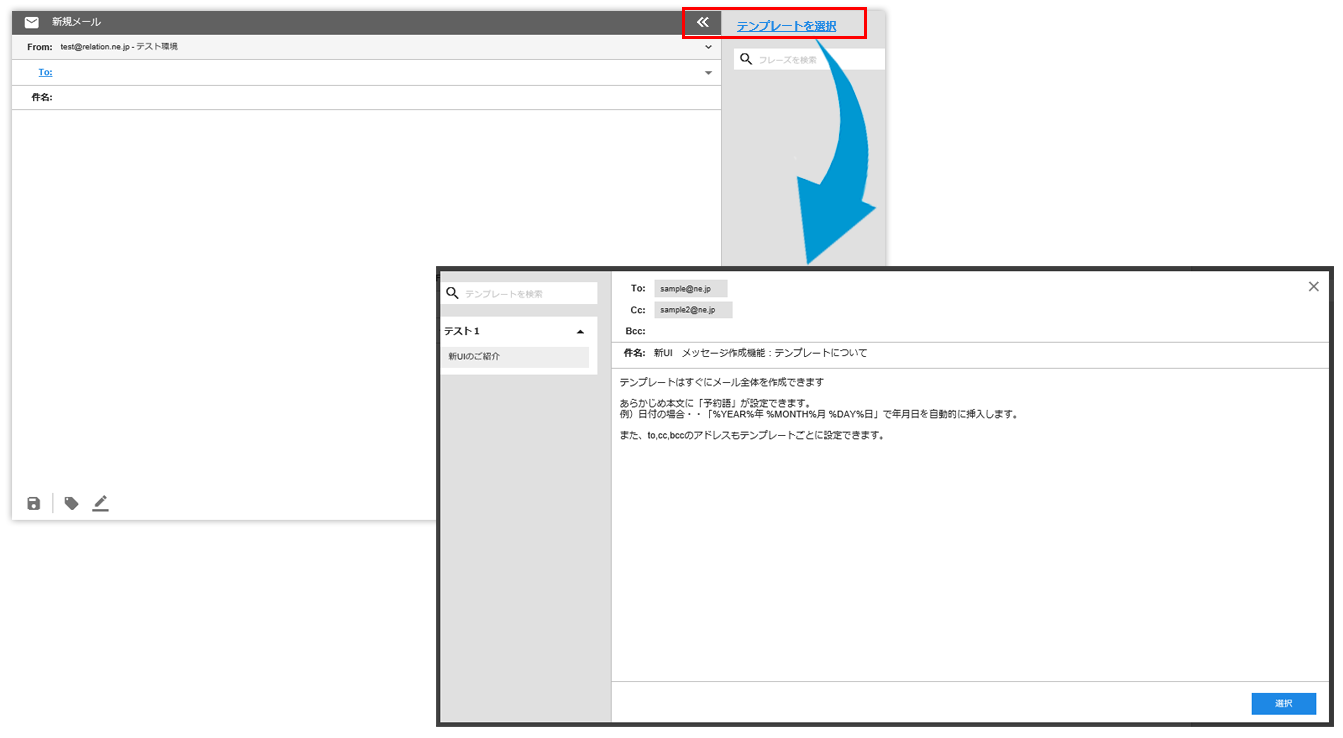Click the line containing %YEAR%年 %MONTH%月
This screenshot has height=738, width=1343.
click(x=819, y=414)
